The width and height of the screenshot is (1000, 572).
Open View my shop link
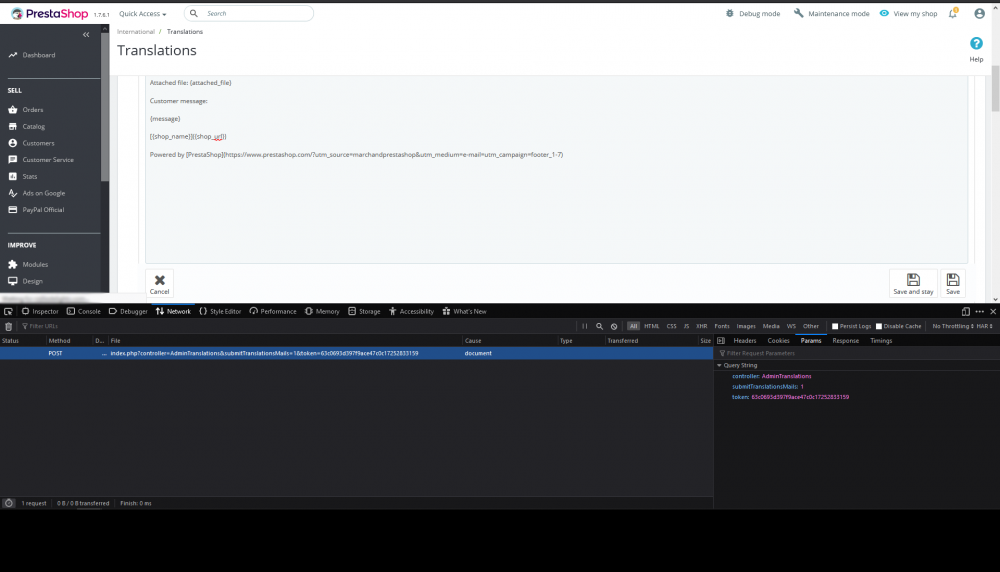(x=908, y=13)
